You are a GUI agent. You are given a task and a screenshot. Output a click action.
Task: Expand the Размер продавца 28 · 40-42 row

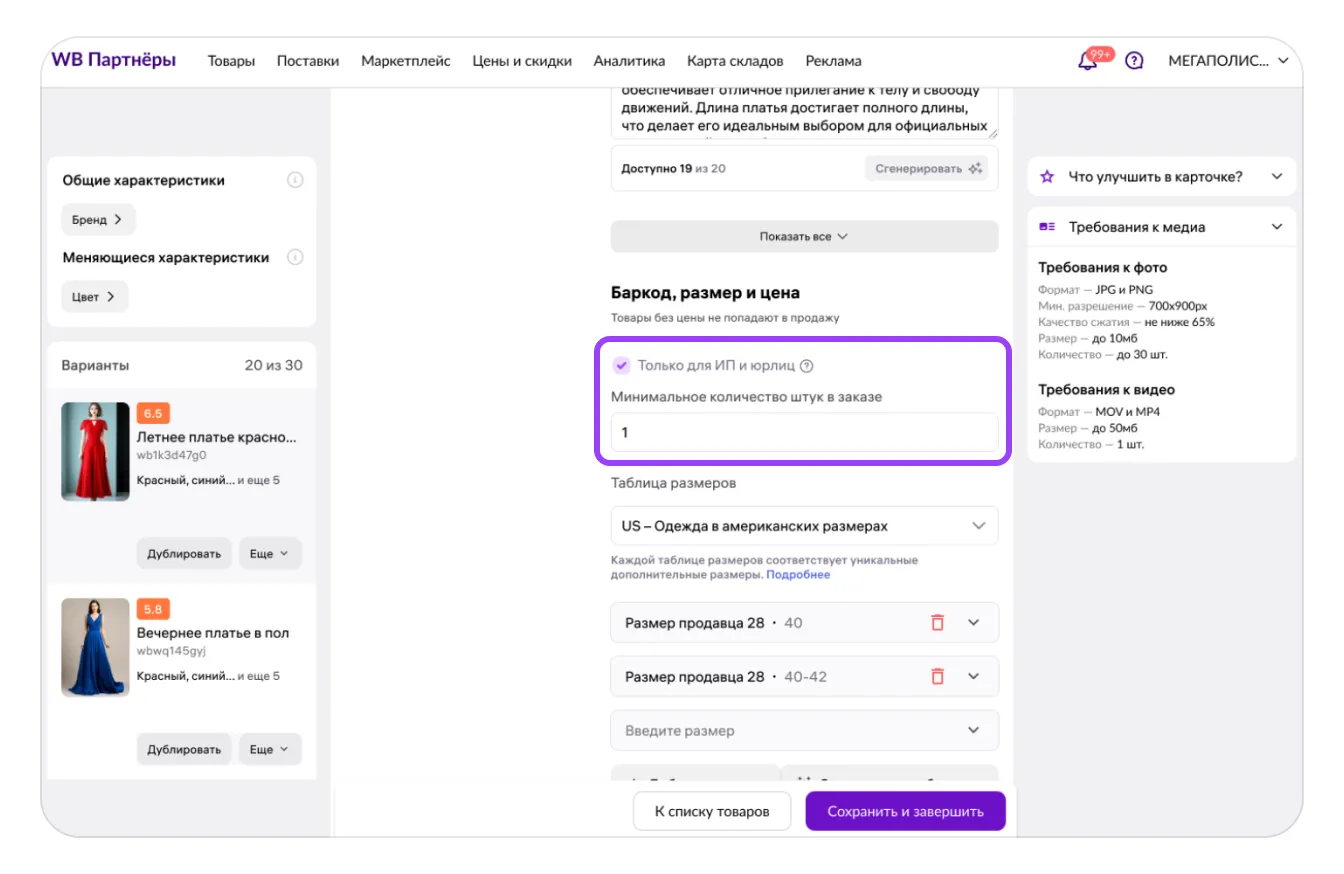(974, 676)
